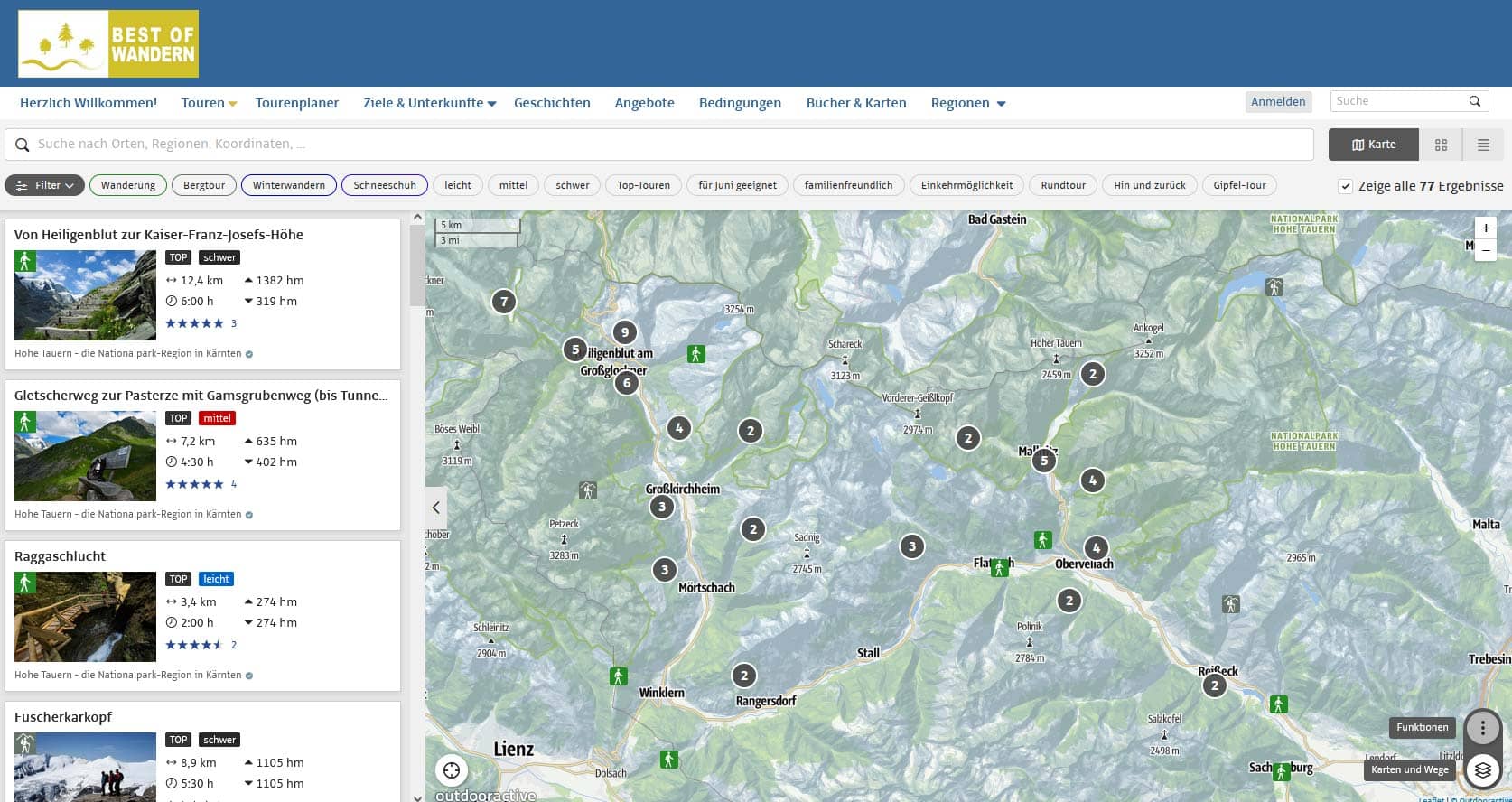Toggle the Top-Touren filter chip

644,185
